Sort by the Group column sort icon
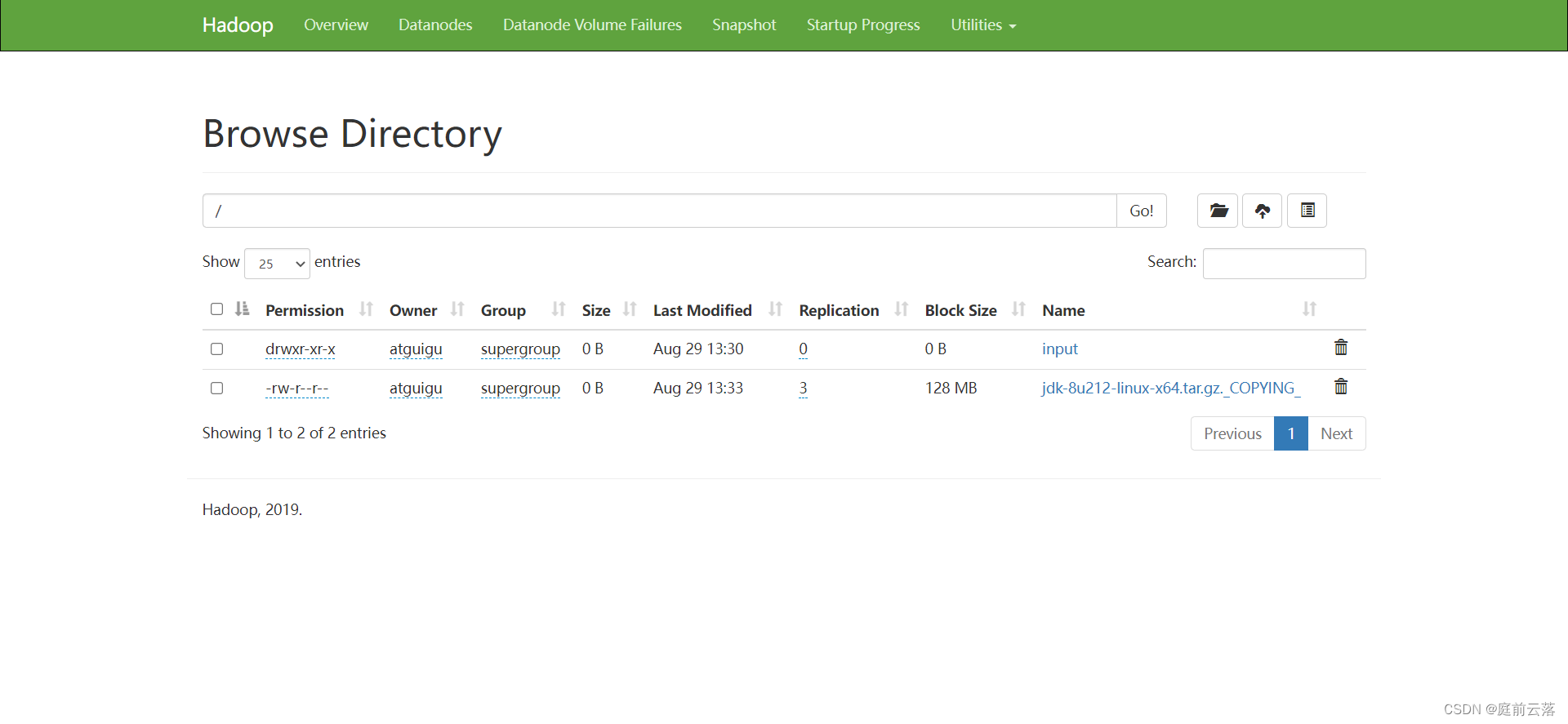The height and width of the screenshot is (724, 1568). pos(559,309)
